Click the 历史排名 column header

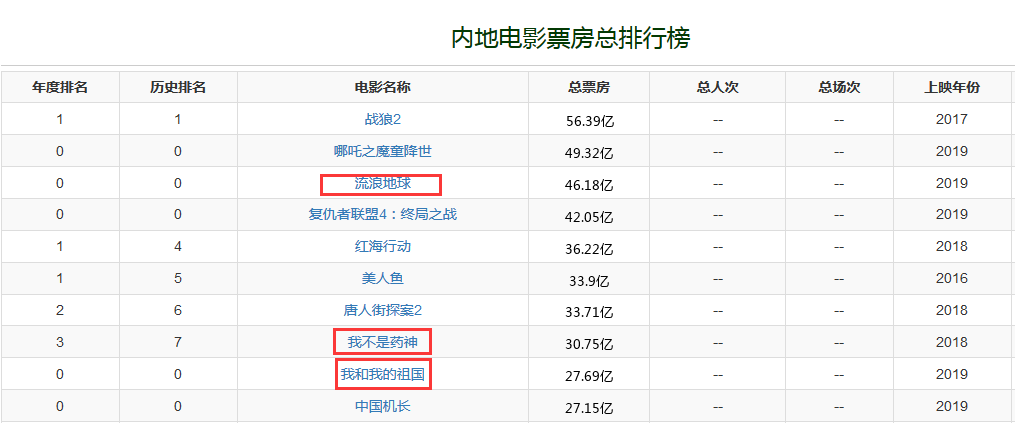pyautogui.click(x=178, y=87)
